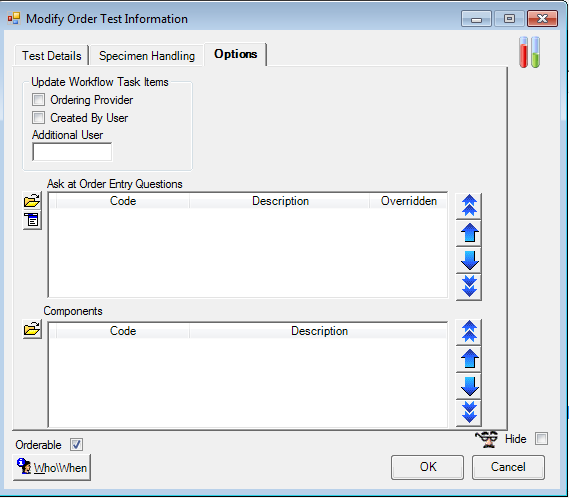The height and width of the screenshot is (498, 569).
Task: Focus the Additional User text field
Action: point(72,152)
